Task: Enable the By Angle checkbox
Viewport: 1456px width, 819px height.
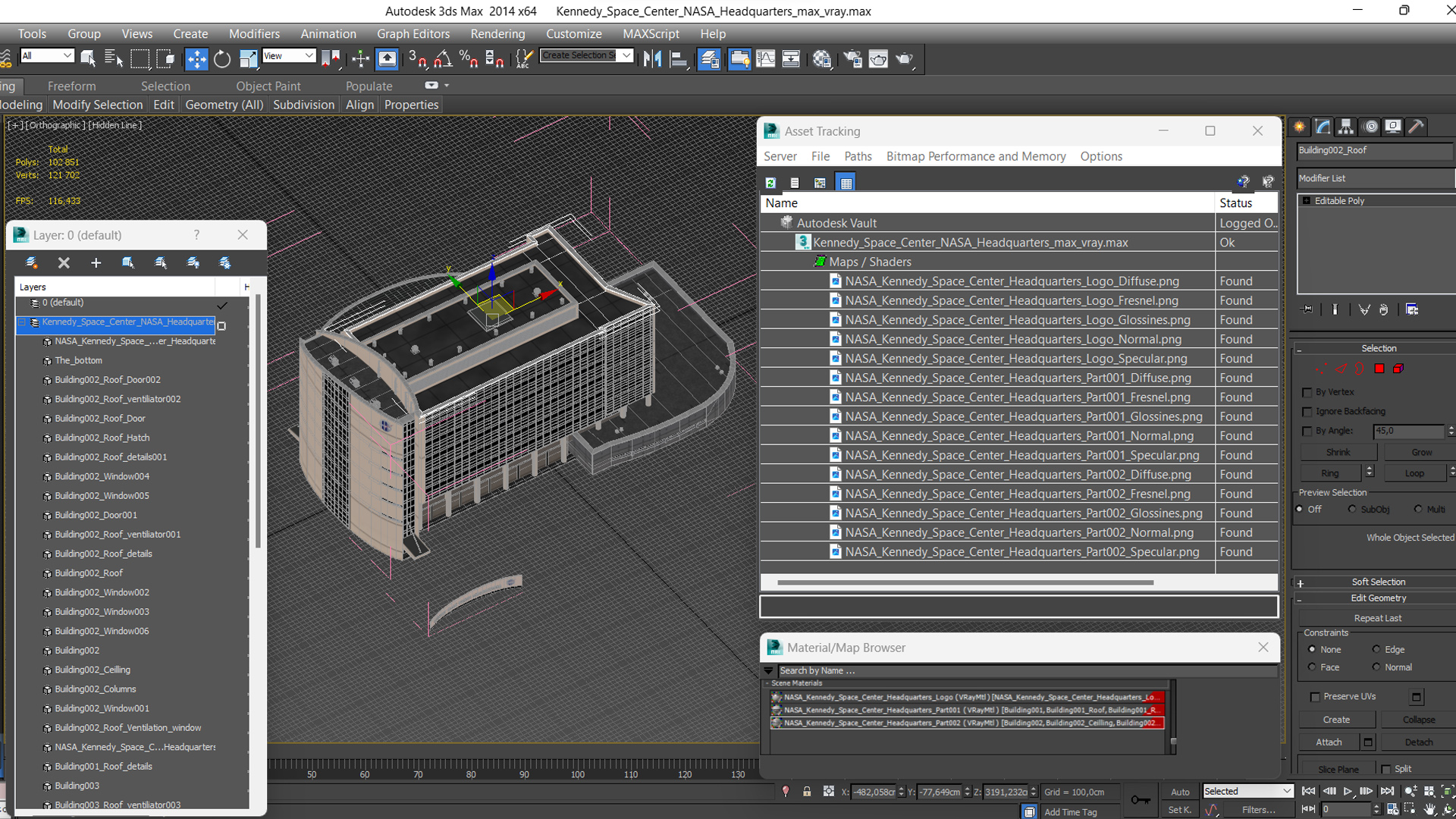Action: (x=1307, y=431)
